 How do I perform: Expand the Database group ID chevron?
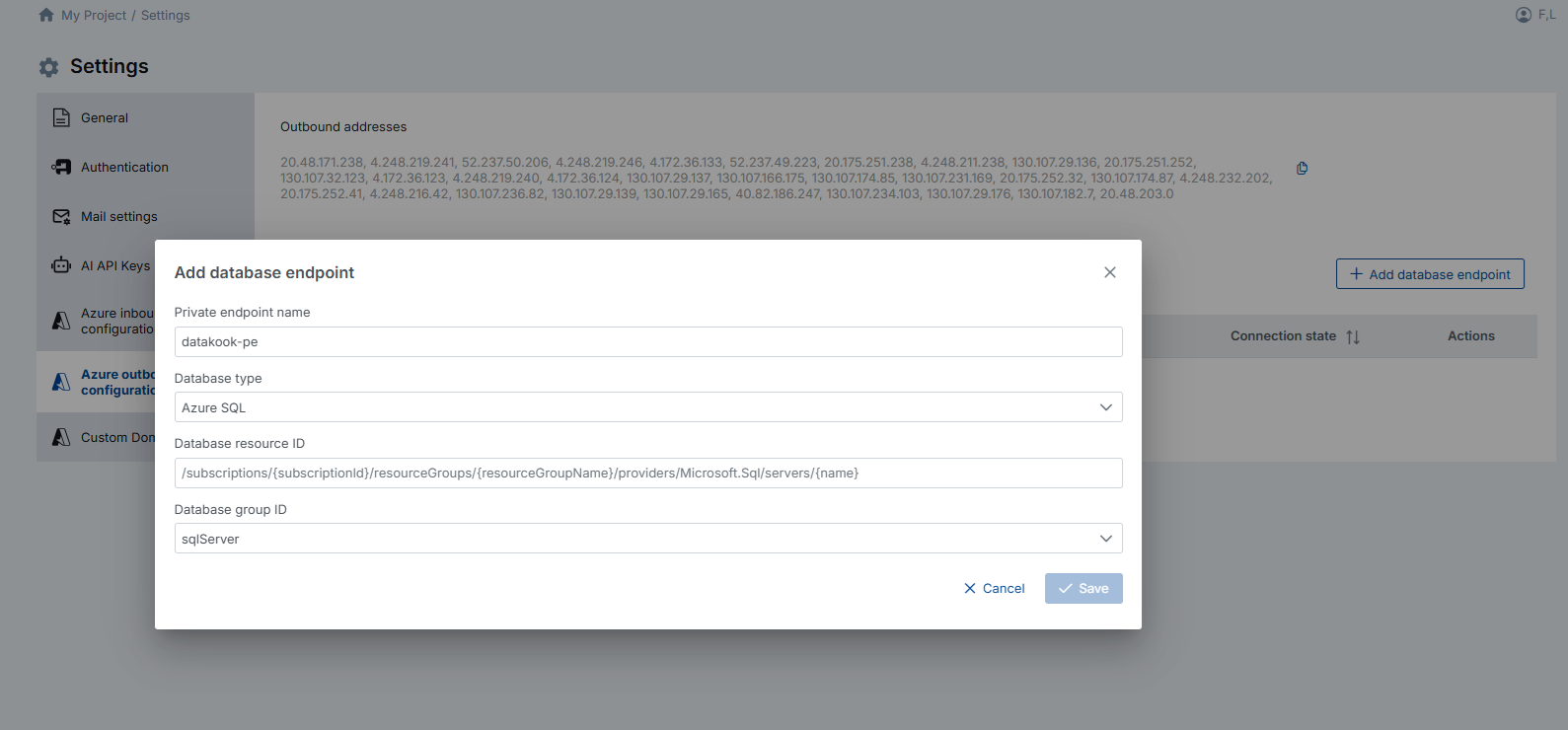(x=1106, y=539)
